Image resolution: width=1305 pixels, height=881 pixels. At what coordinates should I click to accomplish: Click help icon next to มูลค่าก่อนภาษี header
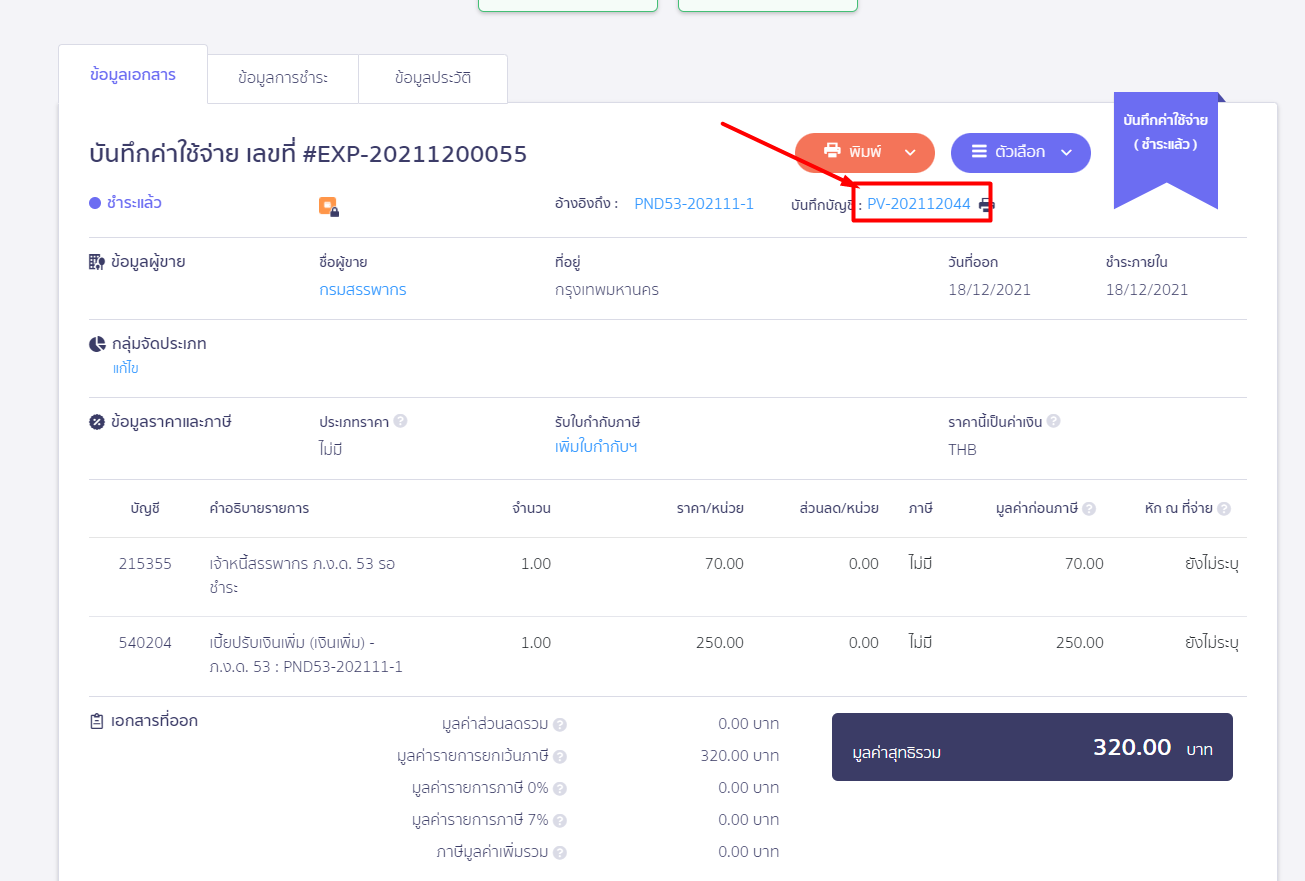click(x=1089, y=508)
